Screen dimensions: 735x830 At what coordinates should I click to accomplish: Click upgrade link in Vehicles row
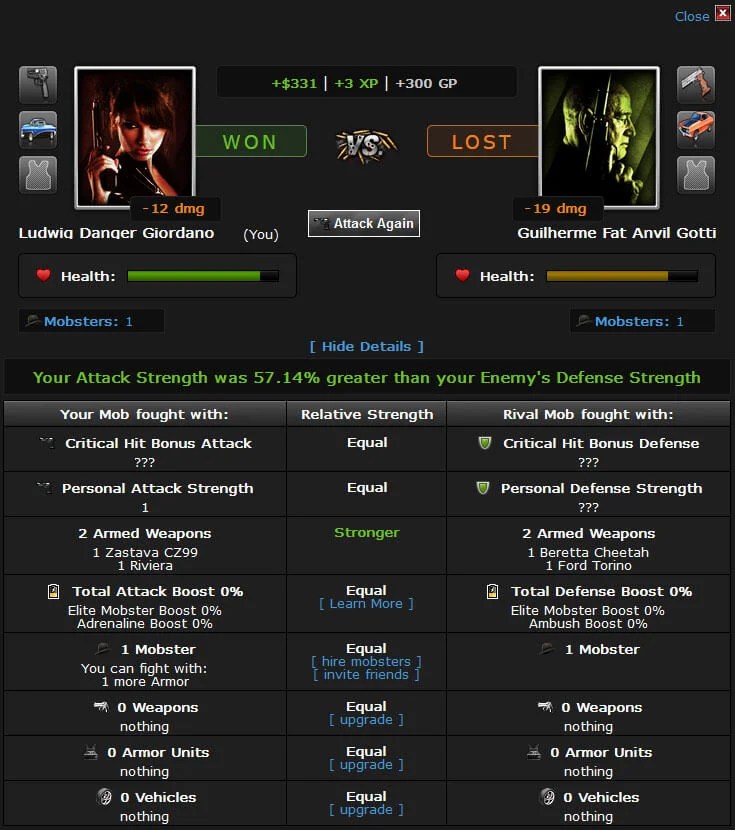[x=366, y=810]
